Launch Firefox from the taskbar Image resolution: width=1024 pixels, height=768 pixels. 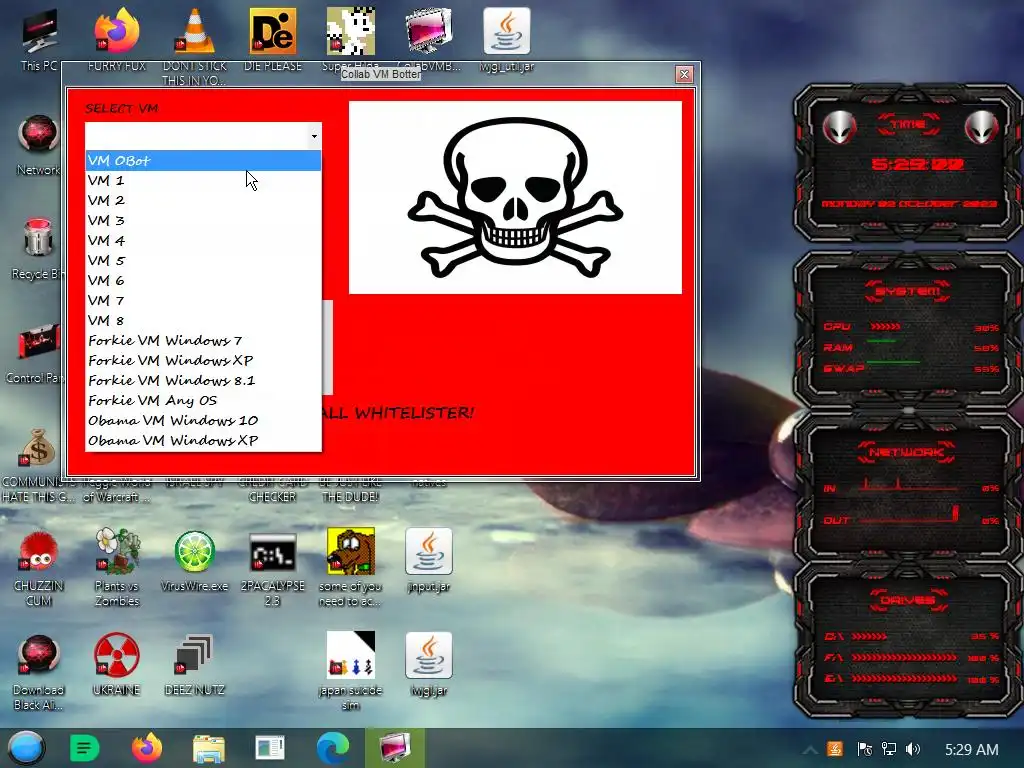click(147, 748)
